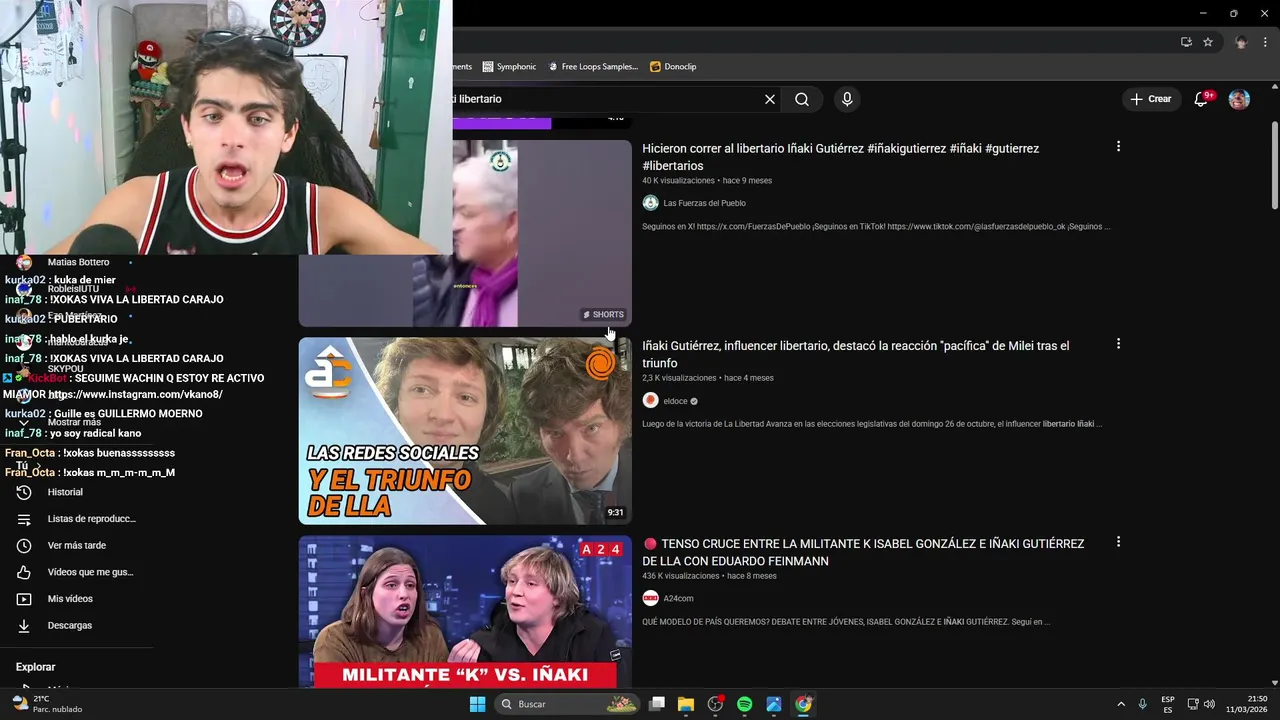Click the thumbs-up liked videos icon
The height and width of the screenshot is (720, 1280).
(x=24, y=572)
